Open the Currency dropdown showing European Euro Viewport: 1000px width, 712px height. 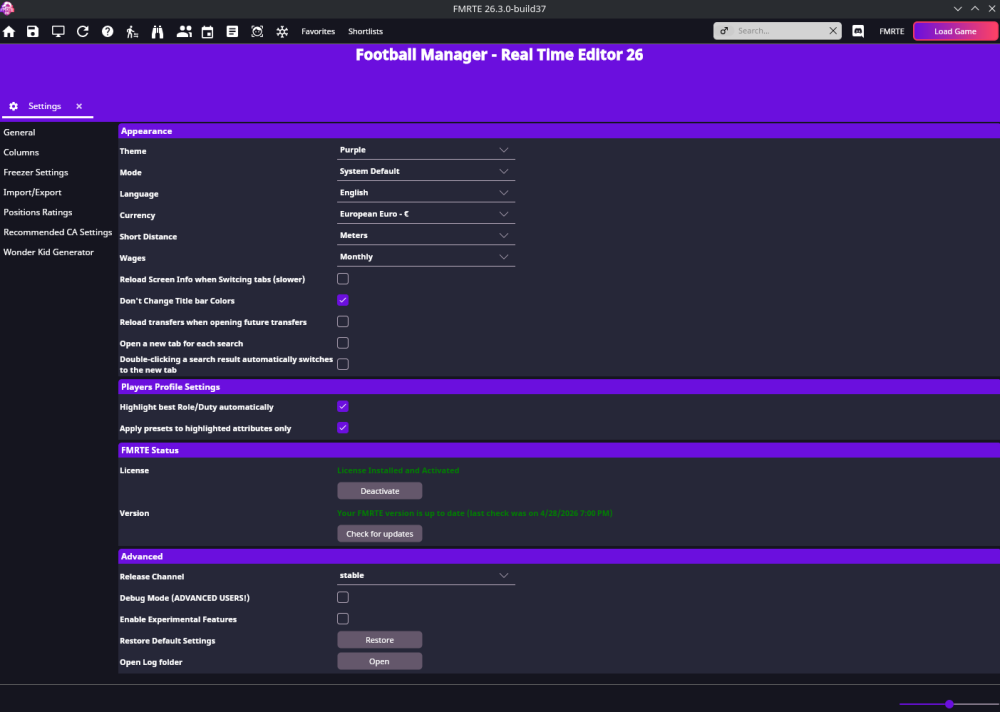425,214
